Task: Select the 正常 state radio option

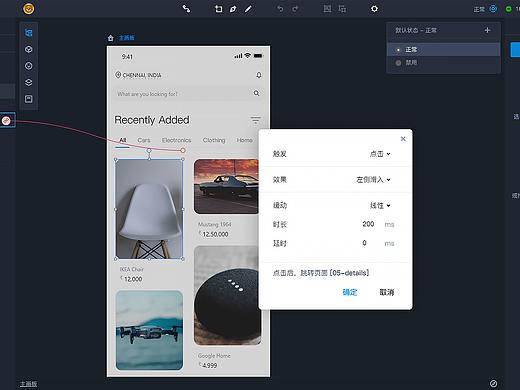Action: 398,50
